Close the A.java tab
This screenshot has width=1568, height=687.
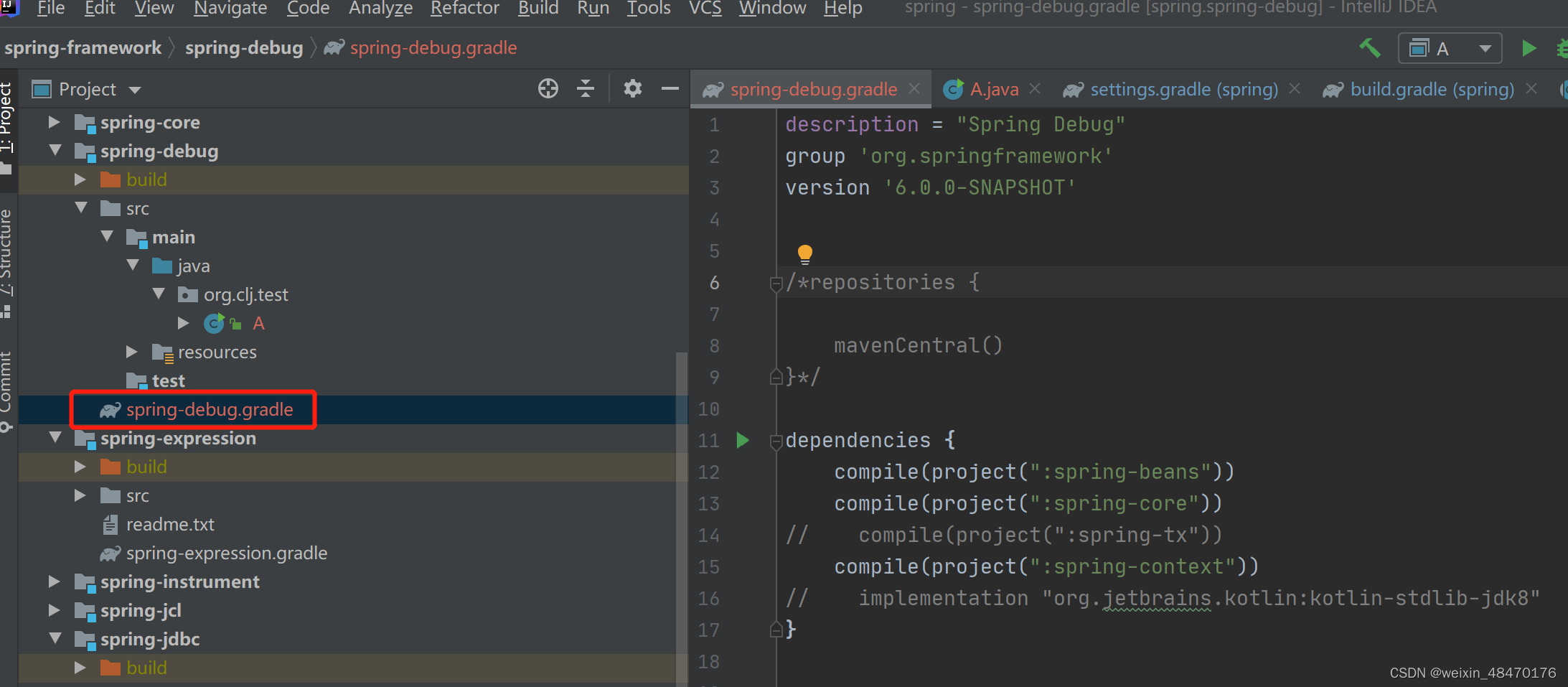pos(1035,88)
